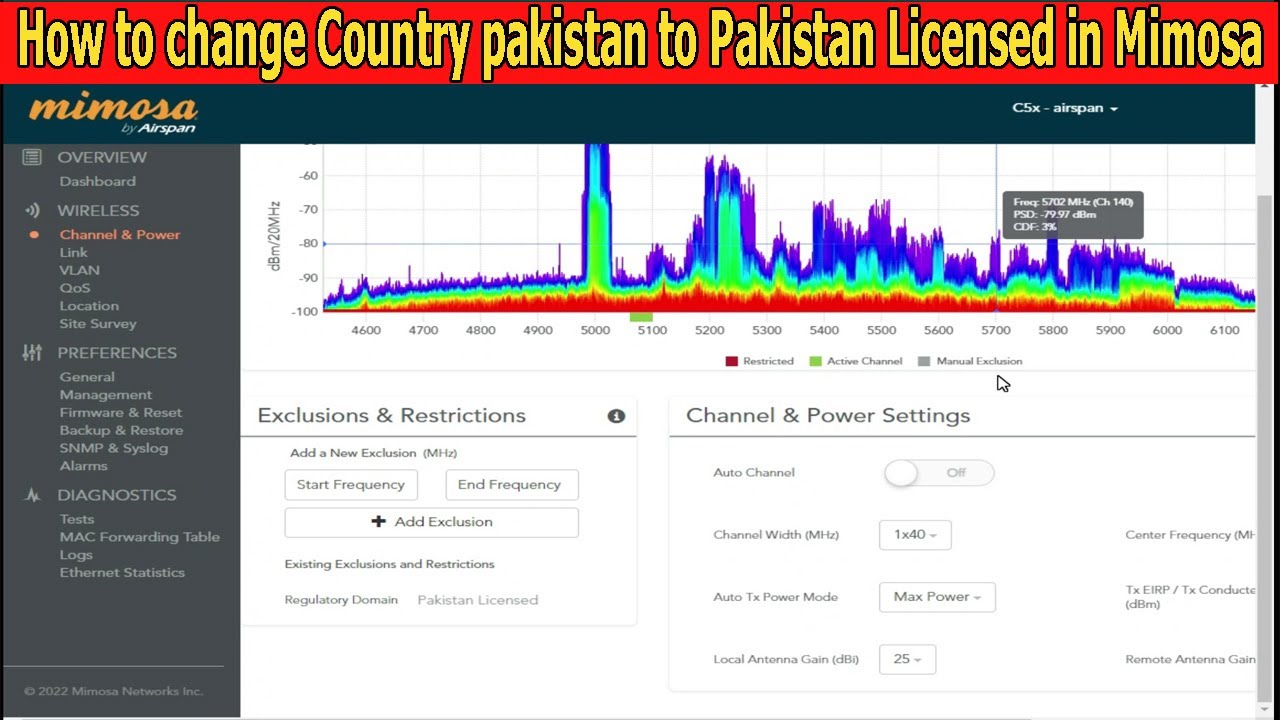Click the Mimosa by Airspan logo
The width and height of the screenshot is (1280, 720).
click(113, 114)
